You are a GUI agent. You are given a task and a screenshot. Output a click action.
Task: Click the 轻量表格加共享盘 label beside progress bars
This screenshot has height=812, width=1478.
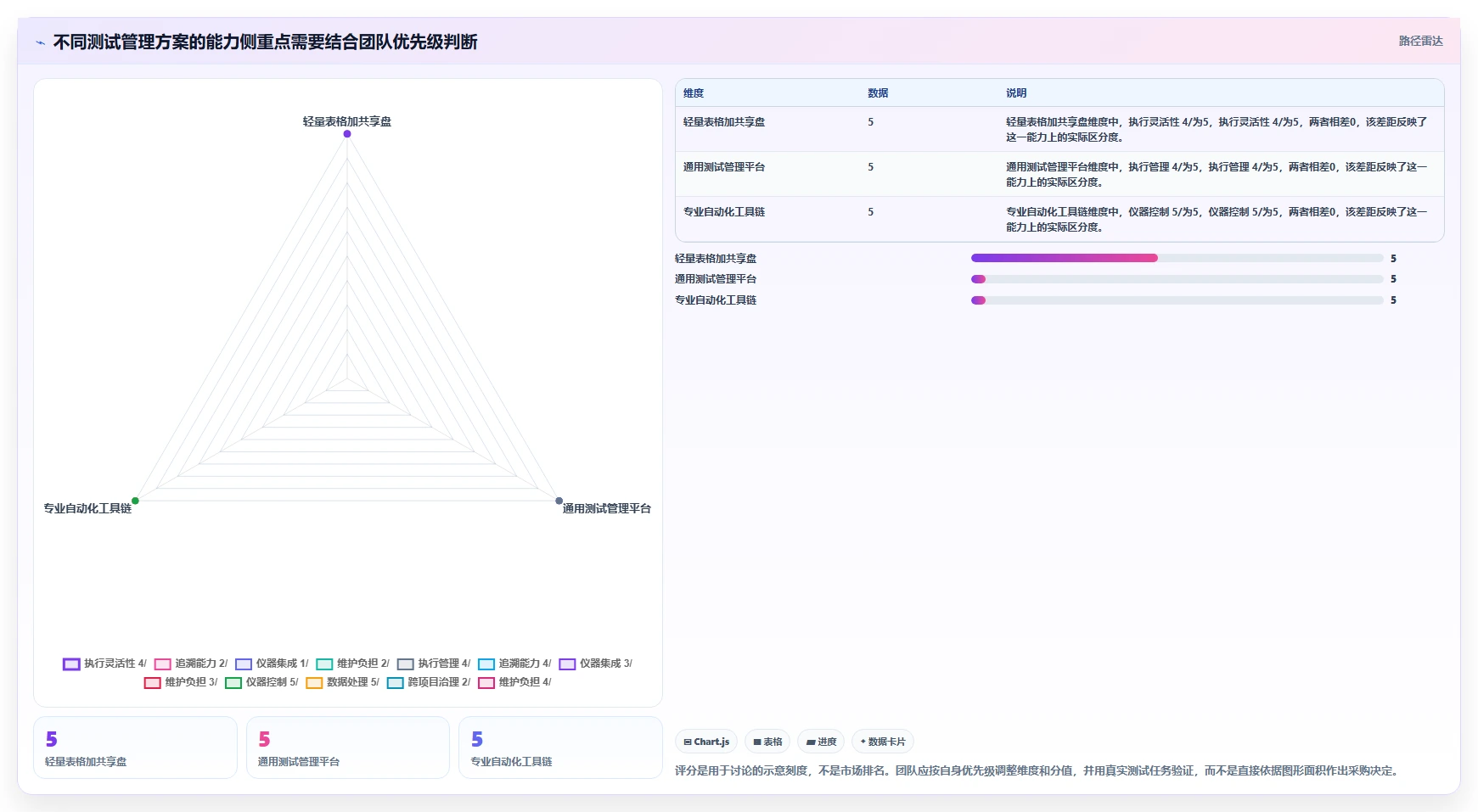point(716,259)
